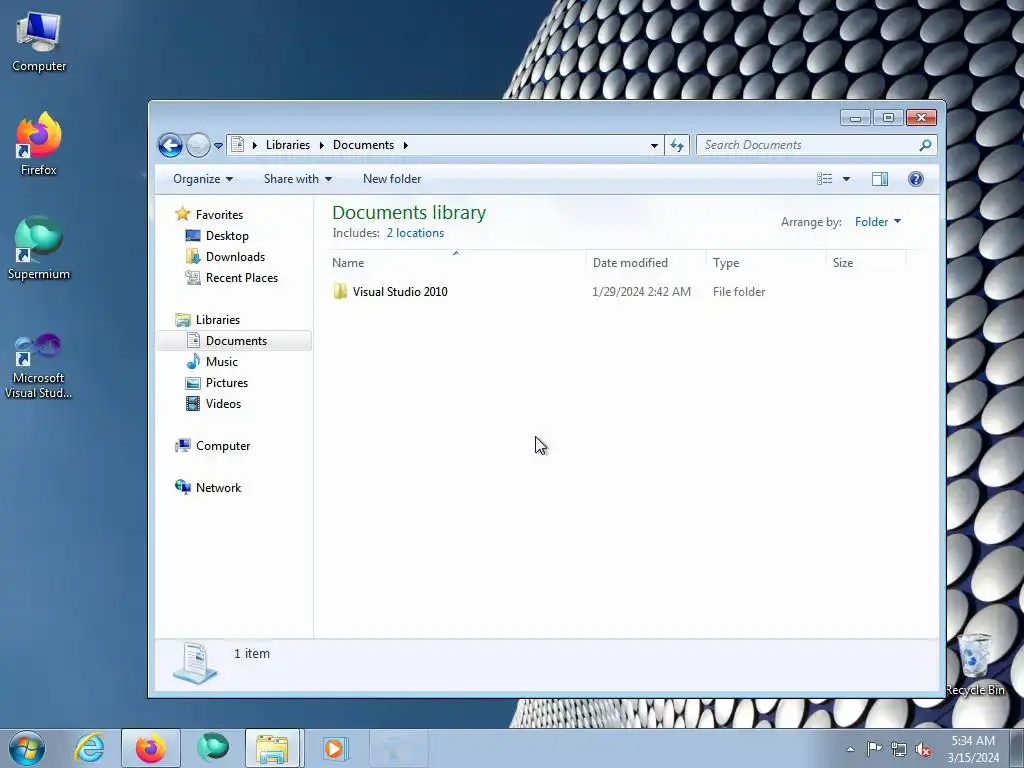Click the library icon in the address bar
This screenshot has height=768, width=1024.
point(238,144)
